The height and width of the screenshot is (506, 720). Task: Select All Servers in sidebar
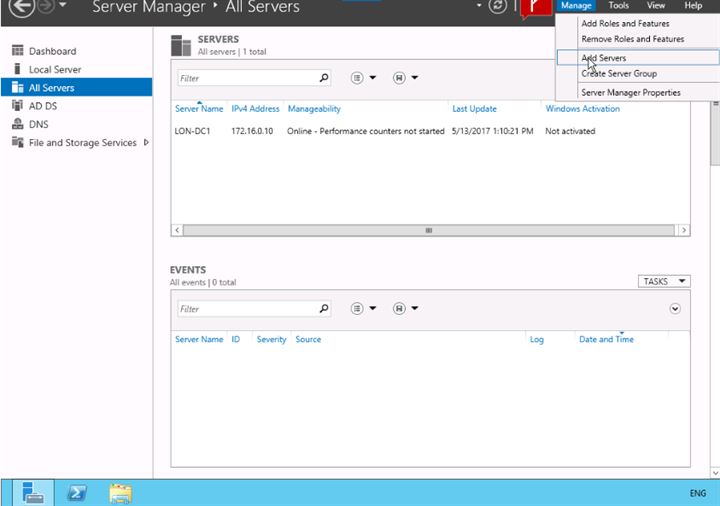77,87
